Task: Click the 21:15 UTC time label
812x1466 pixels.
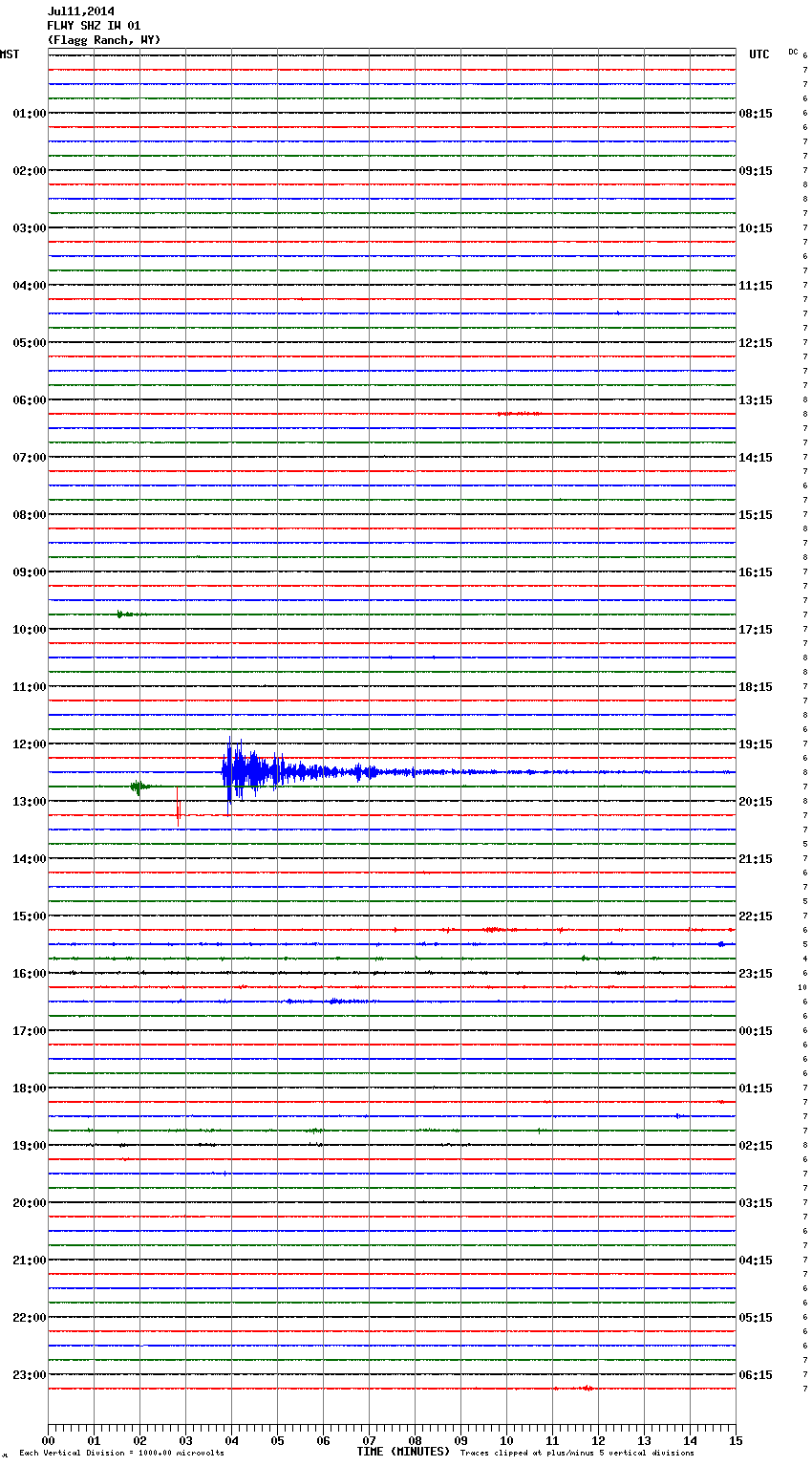Action: click(x=756, y=859)
